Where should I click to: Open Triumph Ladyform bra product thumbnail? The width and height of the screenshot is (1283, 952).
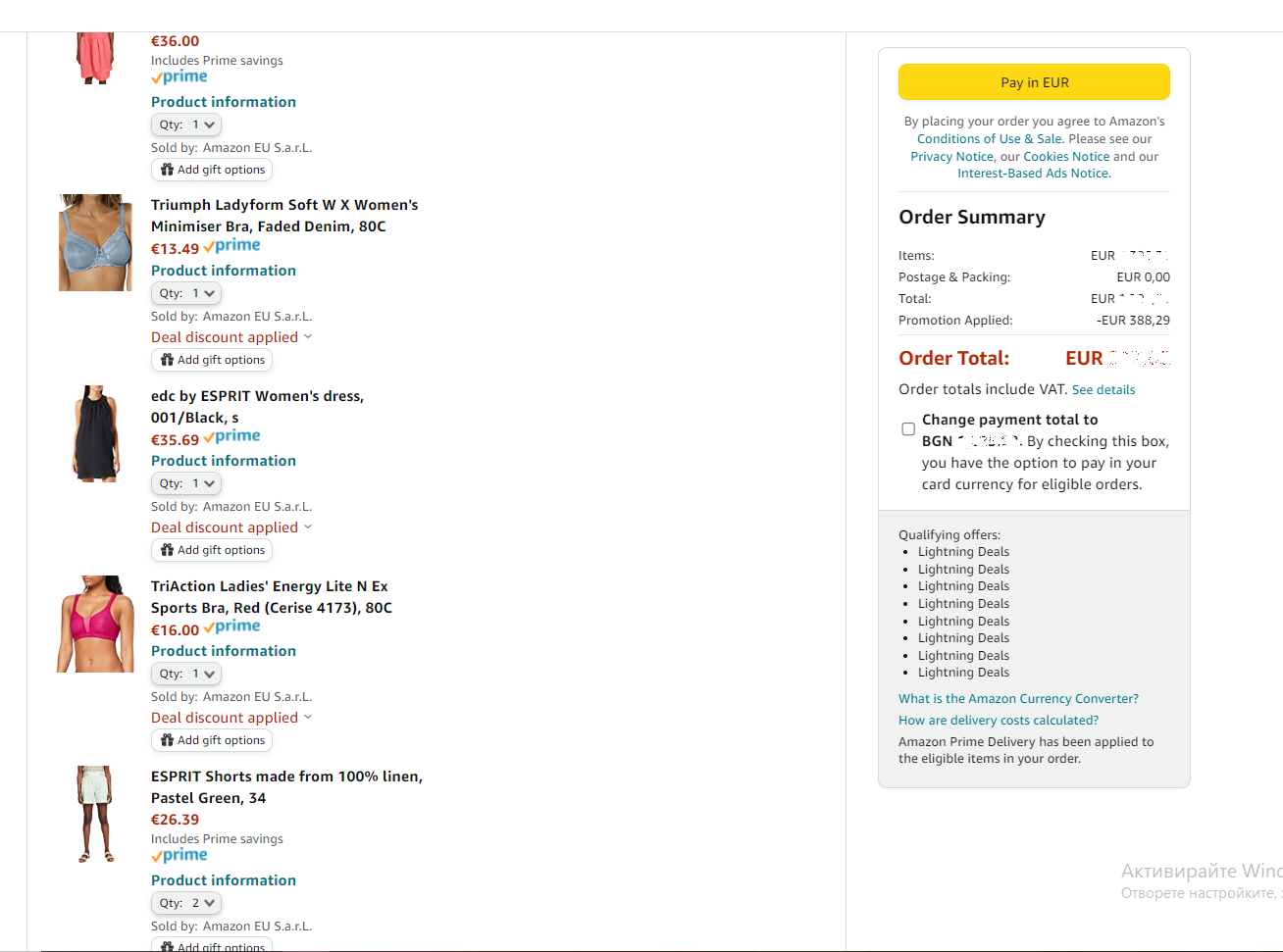click(95, 242)
